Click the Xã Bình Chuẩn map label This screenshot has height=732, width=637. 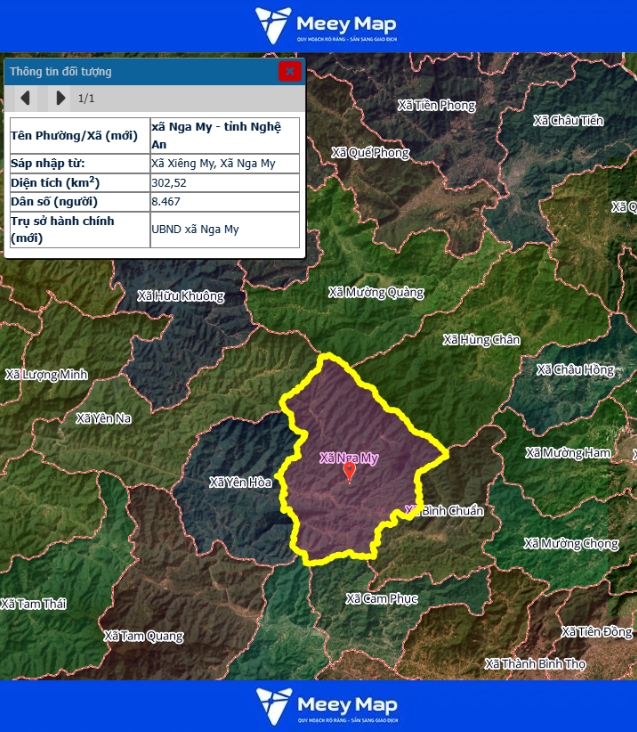tap(447, 511)
